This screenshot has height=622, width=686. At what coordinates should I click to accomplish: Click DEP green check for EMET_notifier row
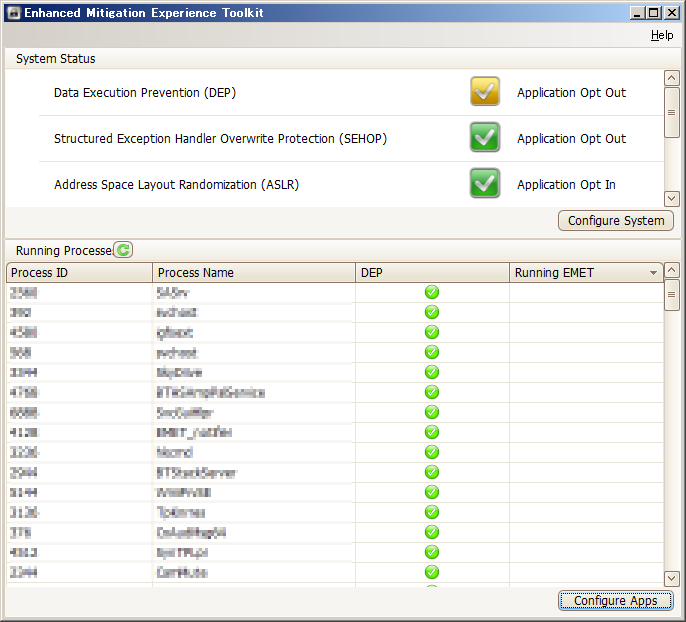tap(432, 432)
